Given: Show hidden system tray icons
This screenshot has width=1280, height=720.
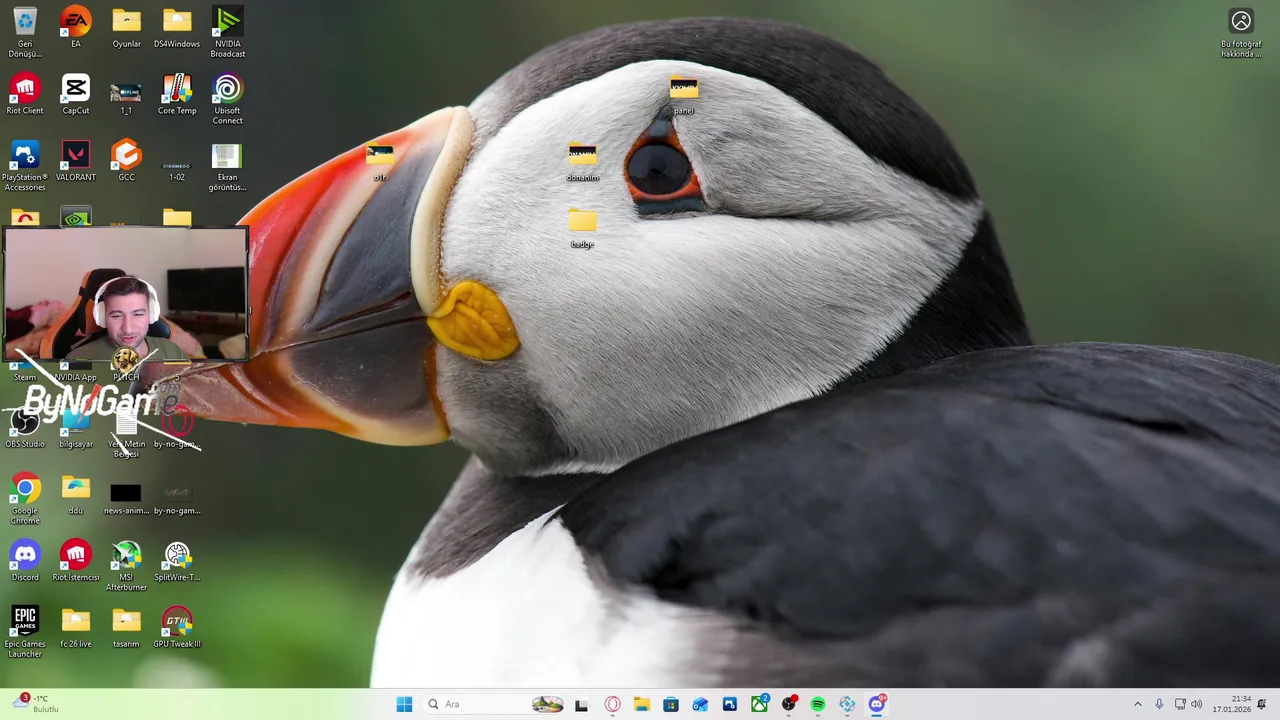Looking at the screenshot, I should pyautogui.click(x=1137, y=704).
